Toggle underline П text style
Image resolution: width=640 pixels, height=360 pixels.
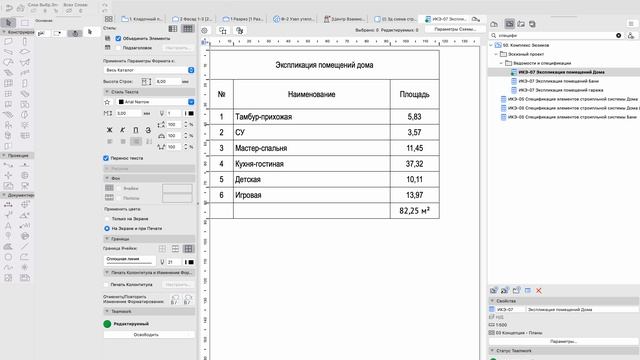click(x=136, y=130)
